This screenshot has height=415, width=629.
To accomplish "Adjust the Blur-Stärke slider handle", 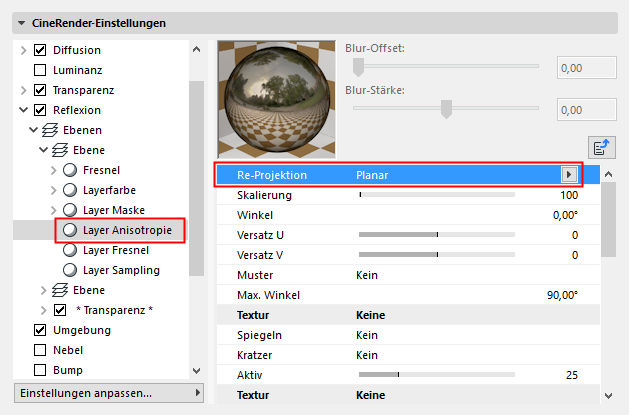I will (447, 108).
